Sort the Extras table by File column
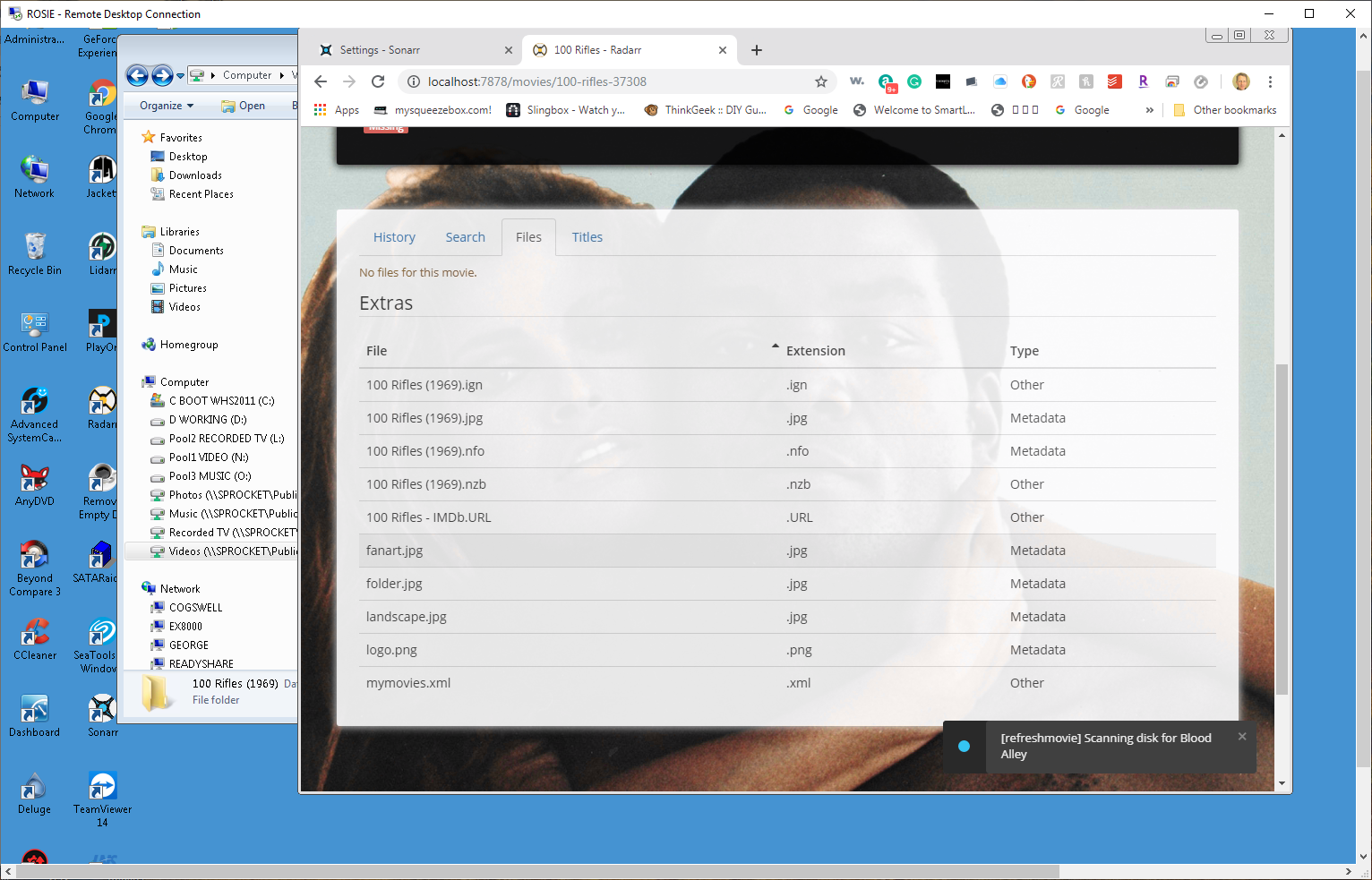Screen dimensions: 1372x880 click(377, 350)
